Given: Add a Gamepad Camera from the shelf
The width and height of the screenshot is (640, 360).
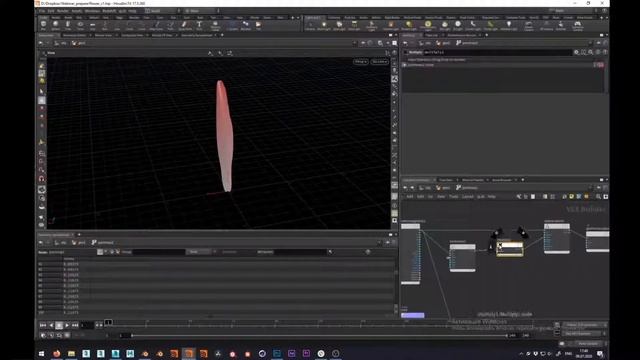Looking at the screenshot, I should 578,26.
